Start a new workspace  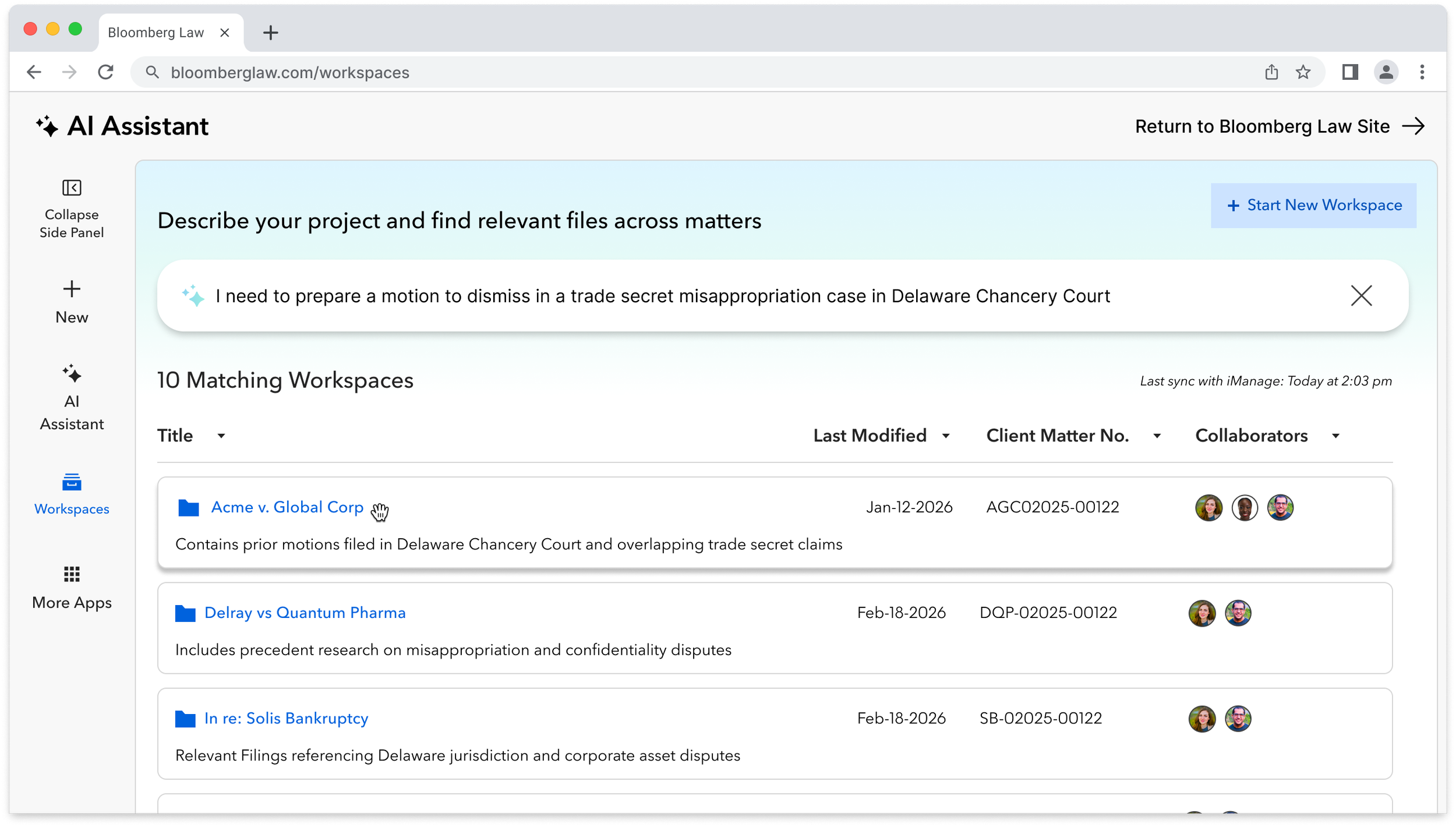click(x=1313, y=205)
